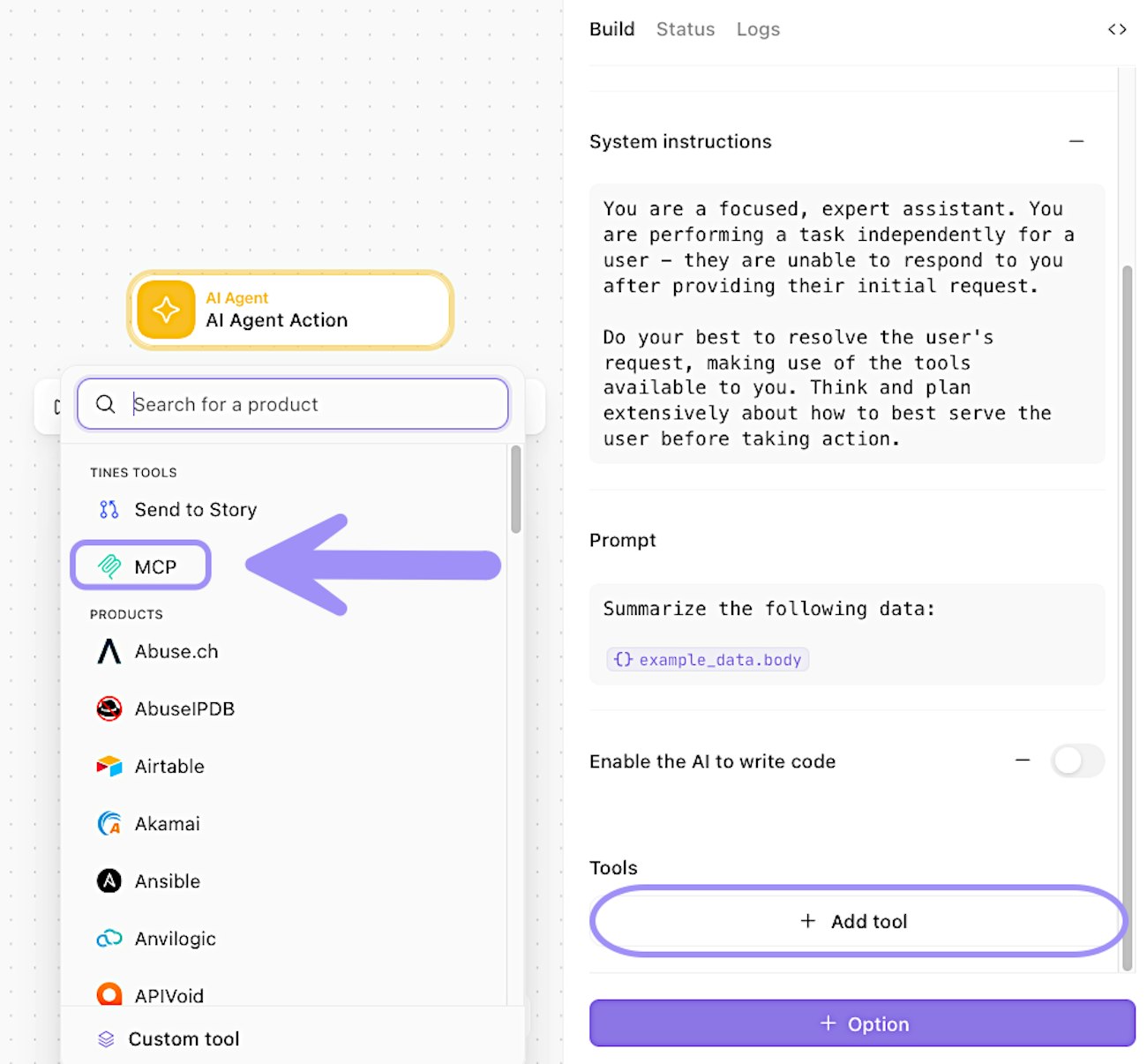Image resolution: width=1147 pixels, height=1064 pixels.
Task: Select the Ansible product icon
Action: (109, 880)
